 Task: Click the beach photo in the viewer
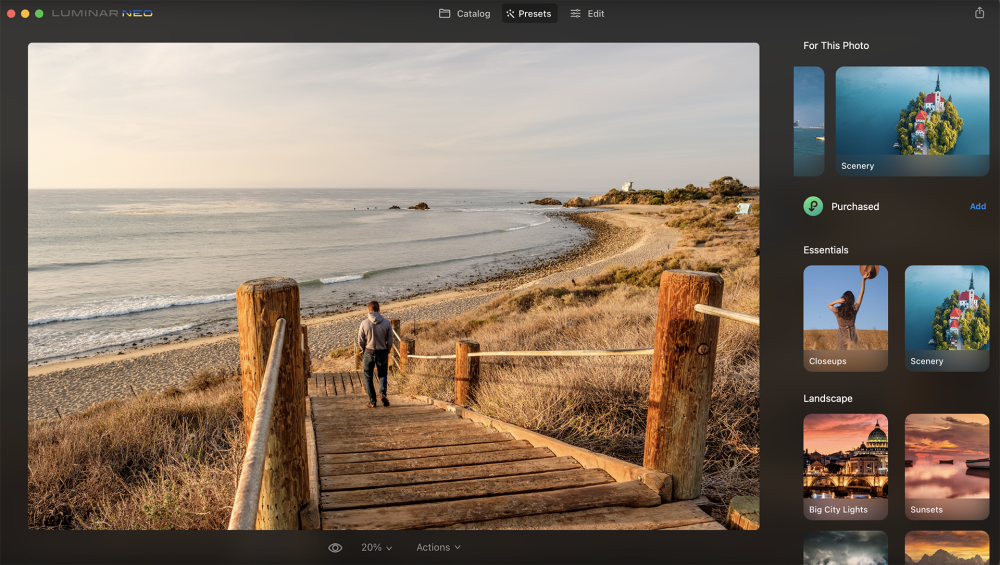pyautogui.click(x=393, y=286)
